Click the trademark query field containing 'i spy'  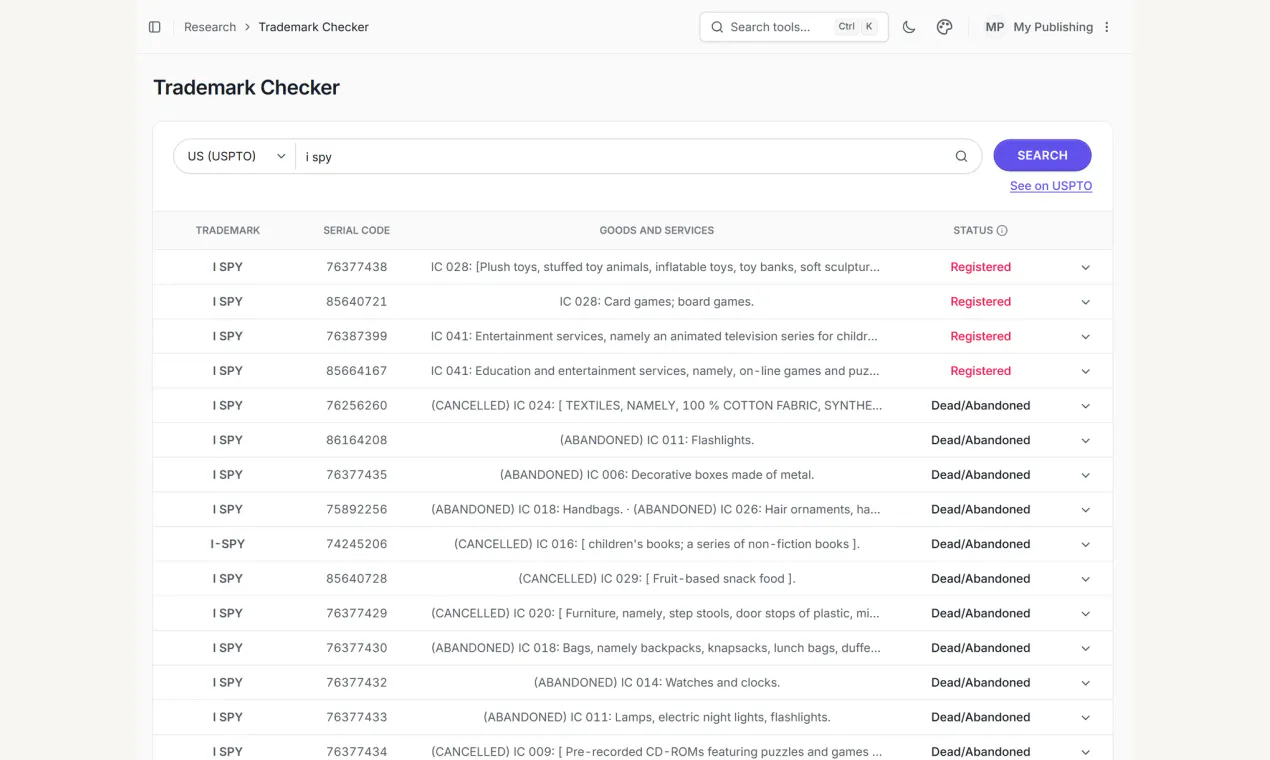pos(625,156)
